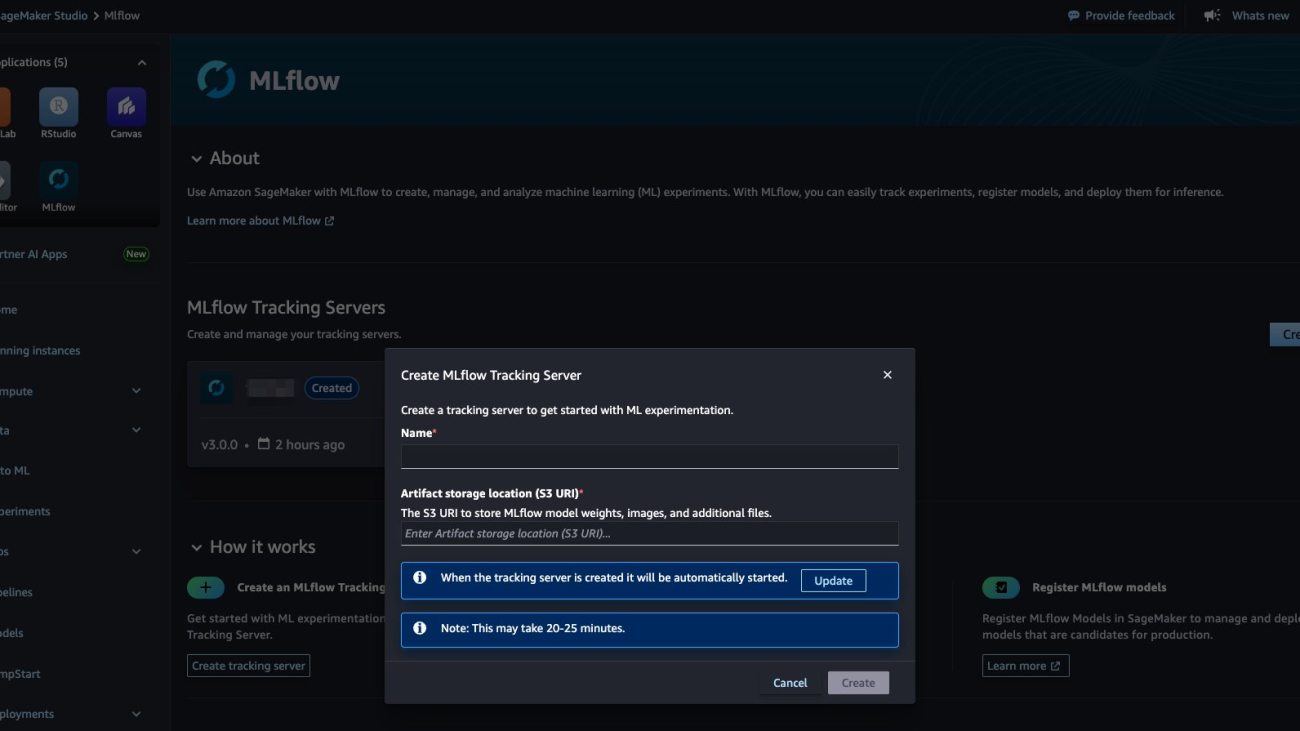Close the Create MLflow Tracking Server dialog
Viewport: 1300px width, 731px height.
[x=887, y=375]
